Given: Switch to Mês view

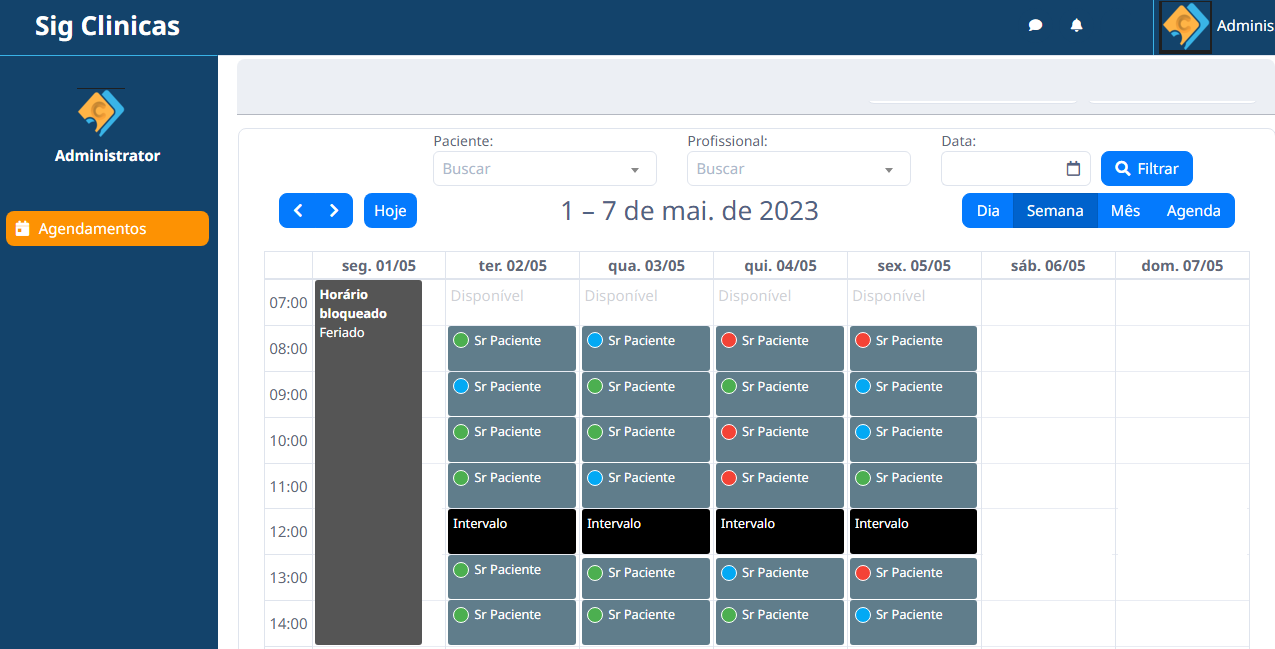Looking at the screenshot, I should [1125, 211].
